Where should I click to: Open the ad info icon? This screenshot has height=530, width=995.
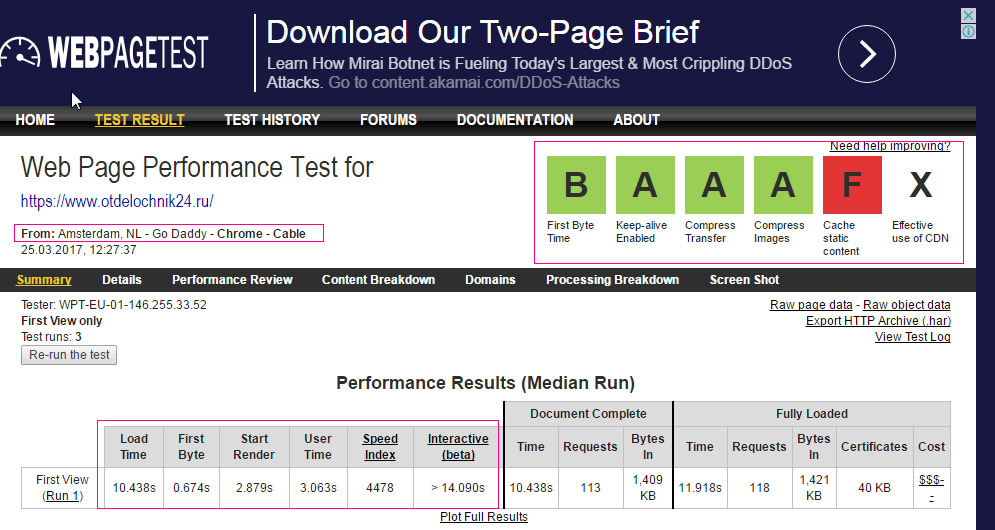[x=968, y=31]
